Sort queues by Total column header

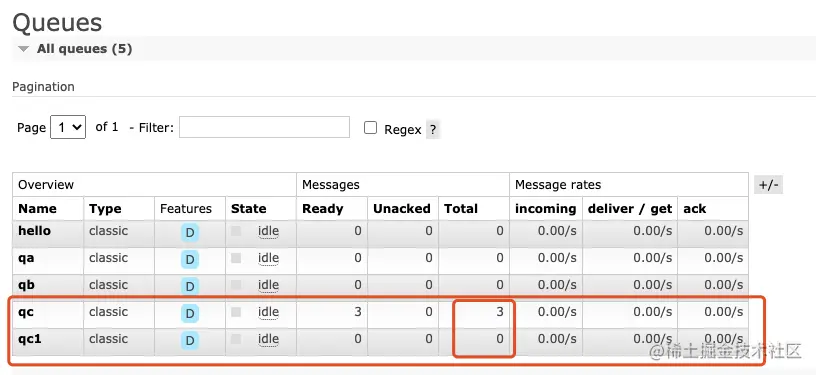(461, 209)
